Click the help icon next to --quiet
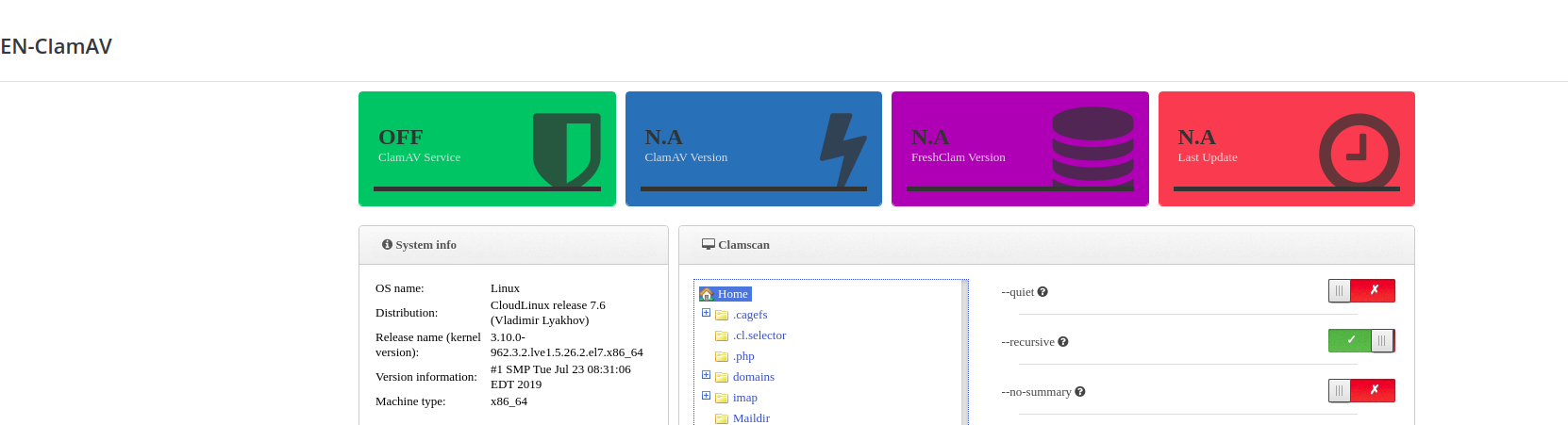1568x425 pixels. (1043, 292)
